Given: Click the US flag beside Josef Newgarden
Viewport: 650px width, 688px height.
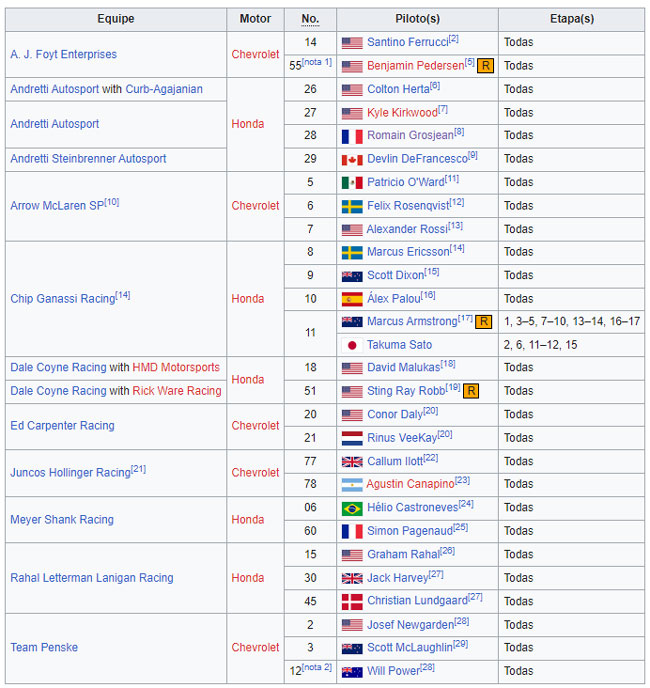Looking at the screenshot, I should coord(352,625).
